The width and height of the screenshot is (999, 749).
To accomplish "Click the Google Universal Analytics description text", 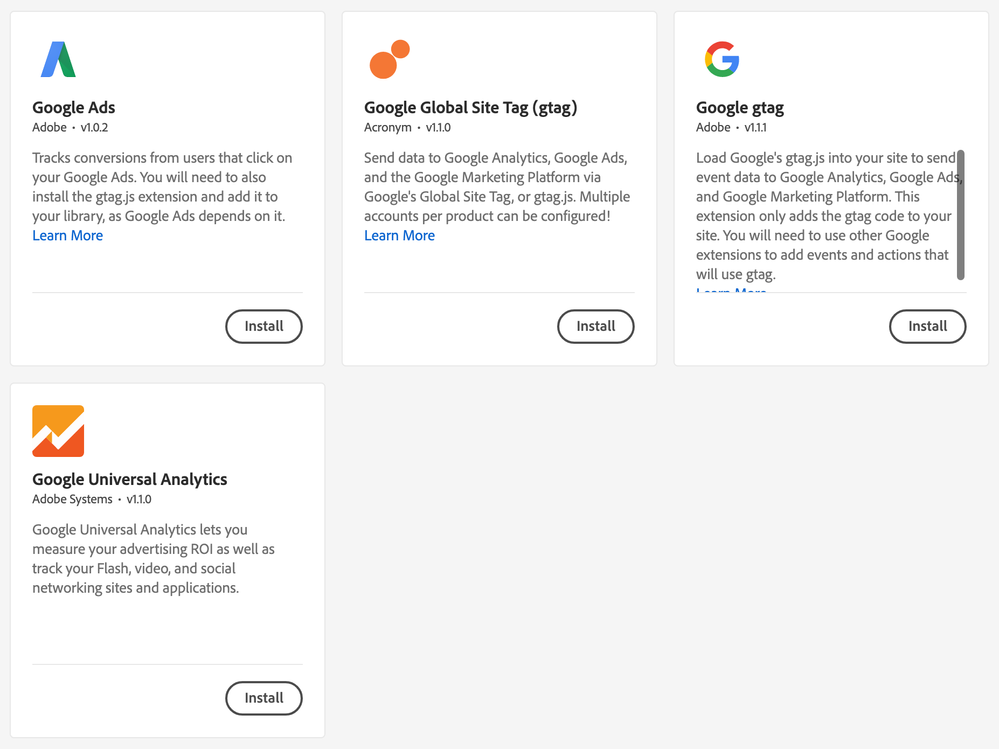I will (x=154, y=559).
